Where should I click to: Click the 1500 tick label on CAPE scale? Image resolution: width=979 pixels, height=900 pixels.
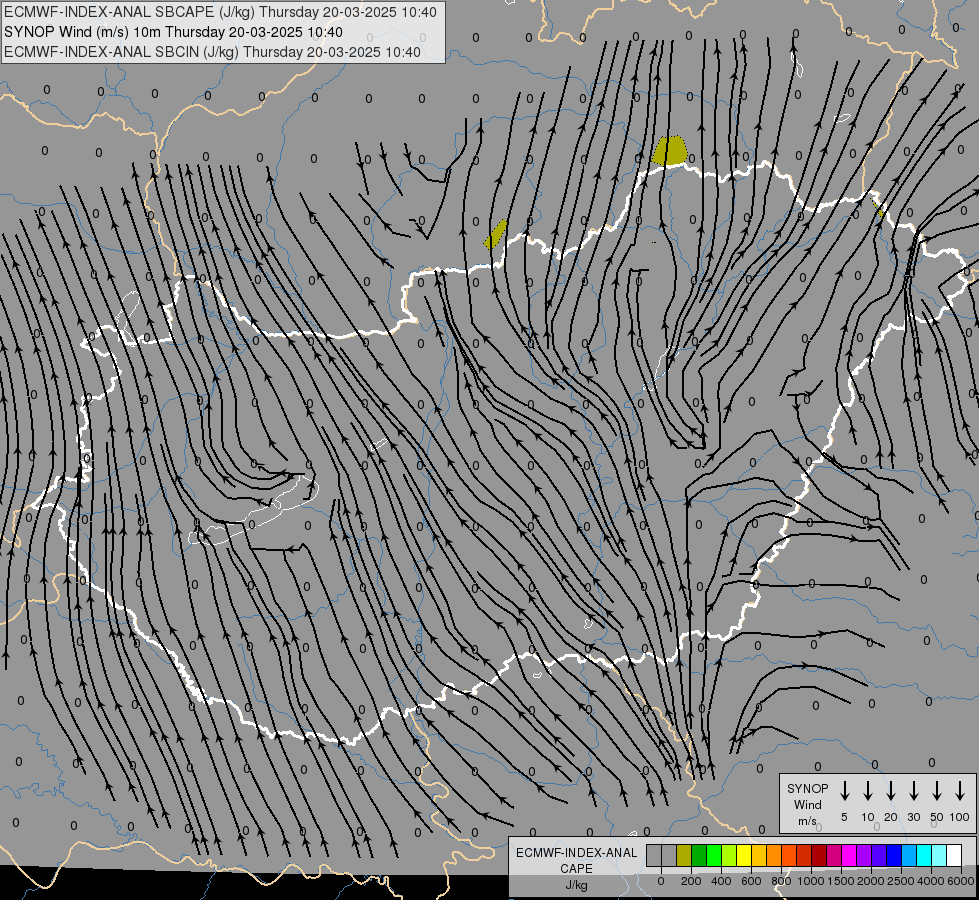pyautogui.click(x=841, y=881)
